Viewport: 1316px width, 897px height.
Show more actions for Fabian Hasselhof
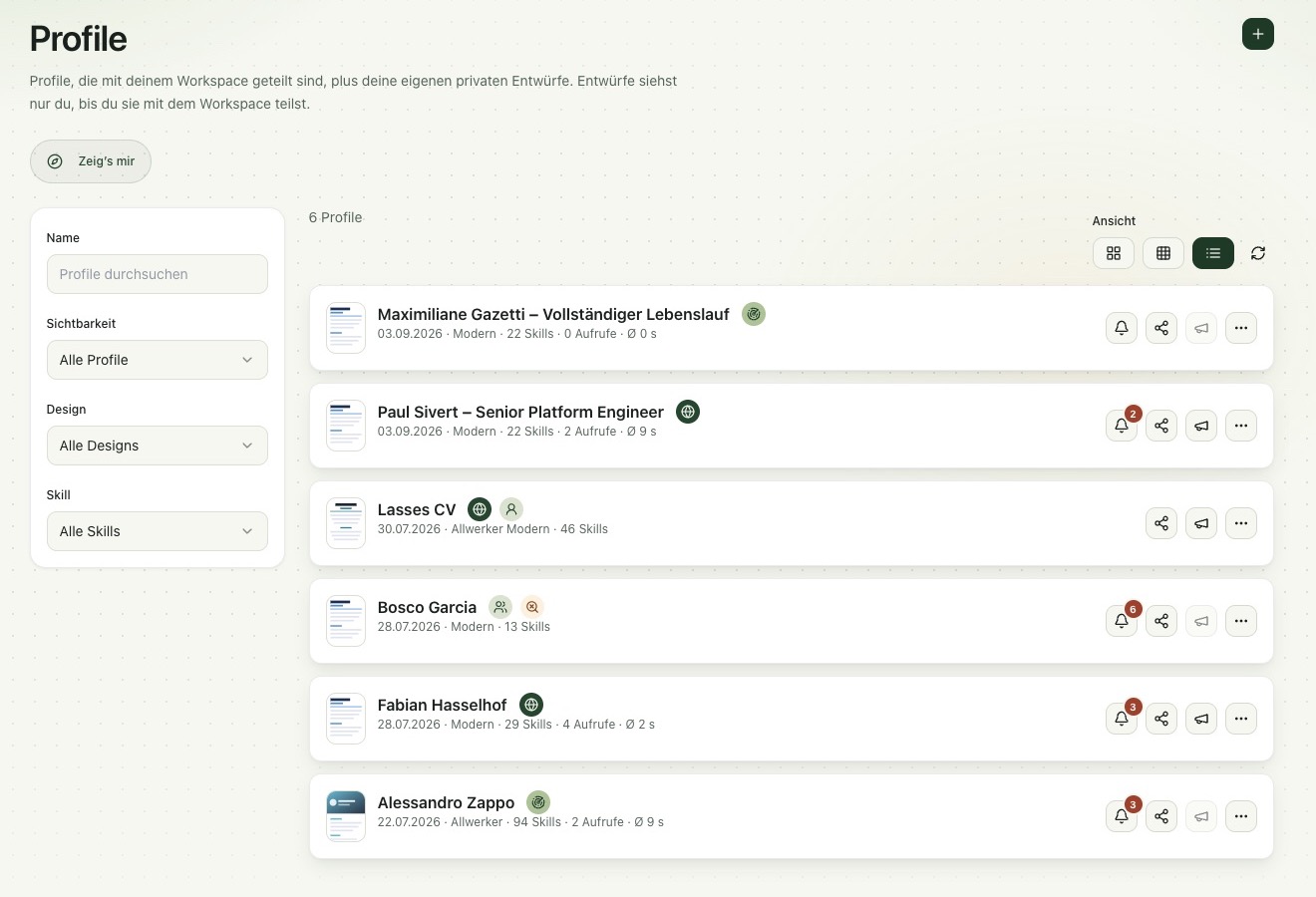coord(1241,719)
